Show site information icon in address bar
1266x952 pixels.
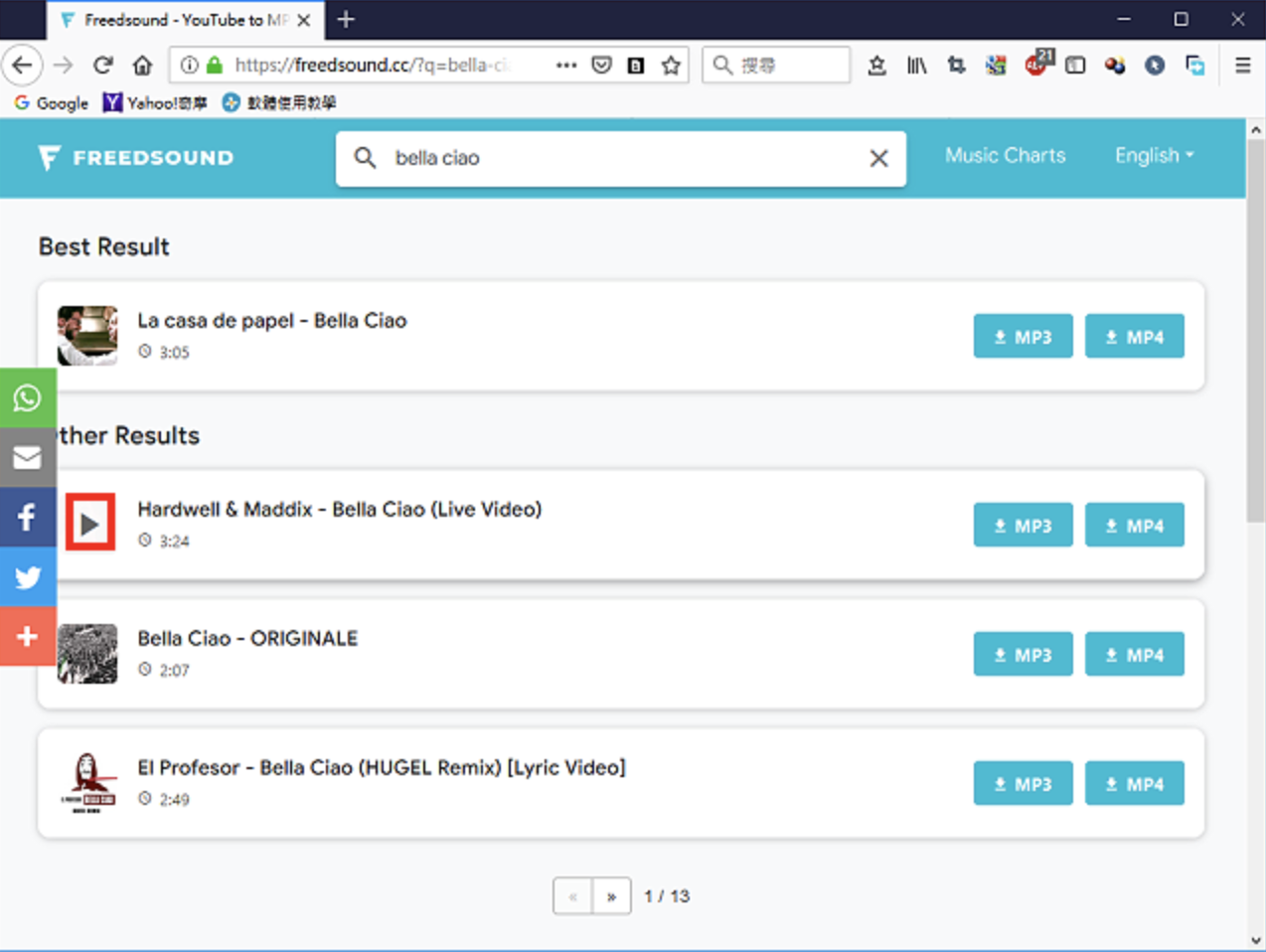point(189,66)
